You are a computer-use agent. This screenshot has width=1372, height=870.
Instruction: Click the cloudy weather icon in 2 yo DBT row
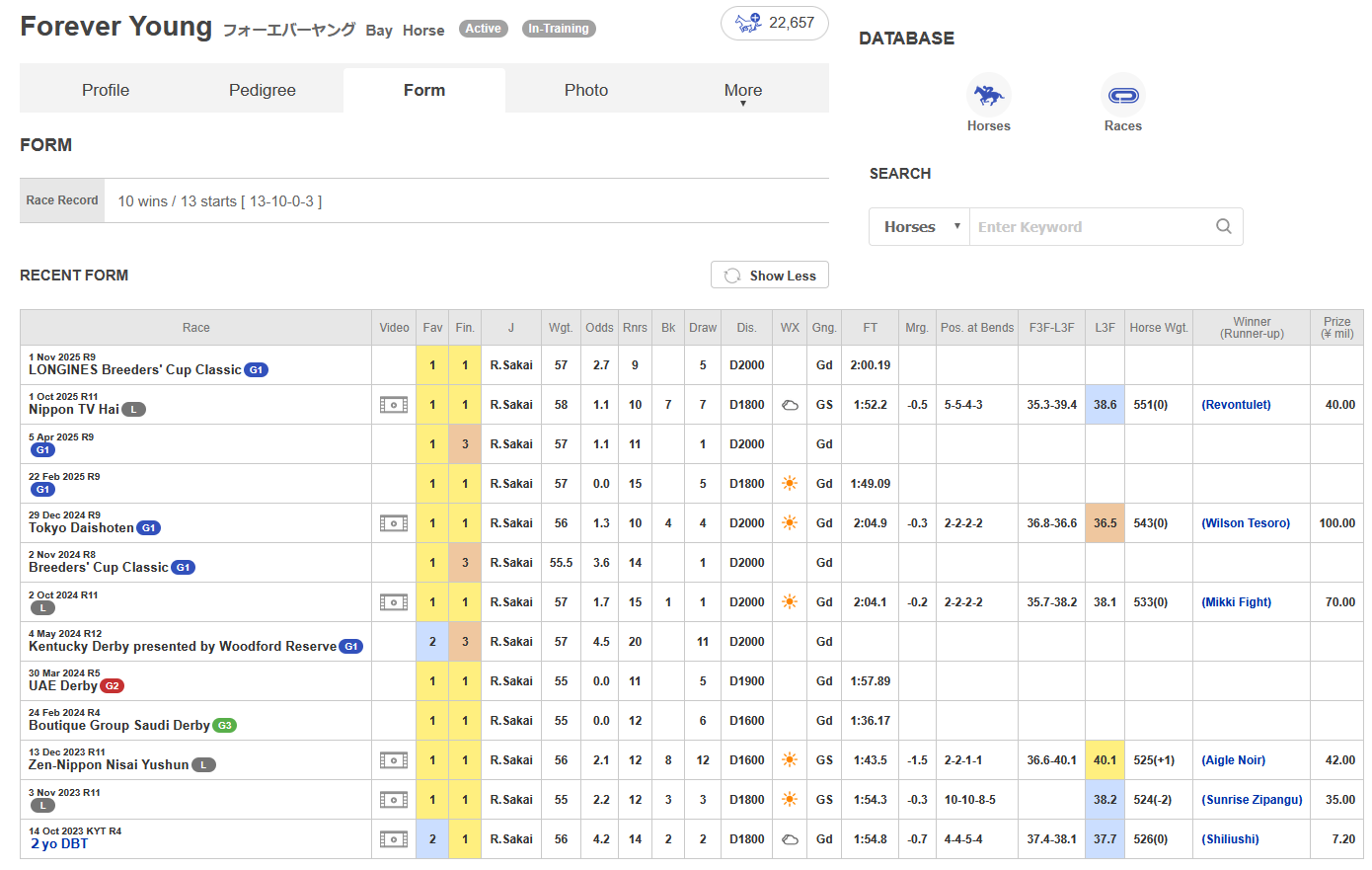[x=790, y=839]
